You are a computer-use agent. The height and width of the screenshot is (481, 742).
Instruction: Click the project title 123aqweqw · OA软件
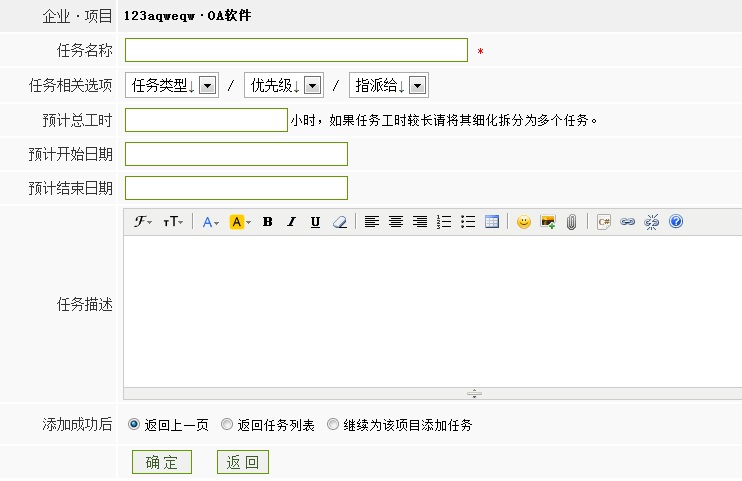coord(187,16)
